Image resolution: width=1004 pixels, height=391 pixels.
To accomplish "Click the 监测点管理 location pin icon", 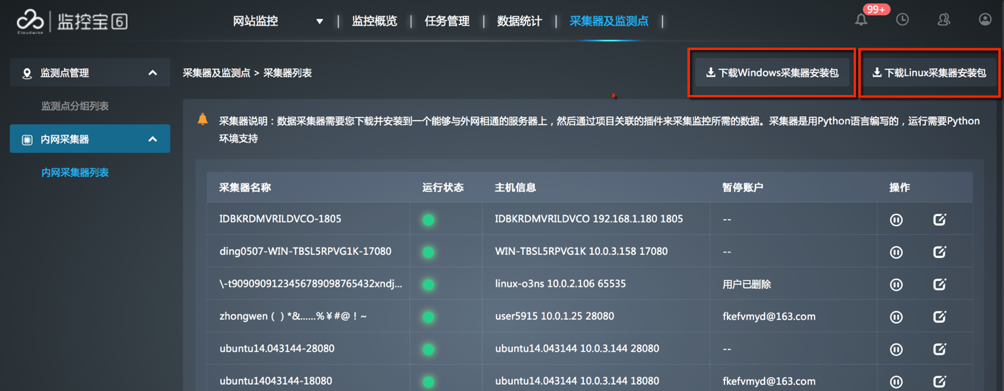I will tap(27, 74).
